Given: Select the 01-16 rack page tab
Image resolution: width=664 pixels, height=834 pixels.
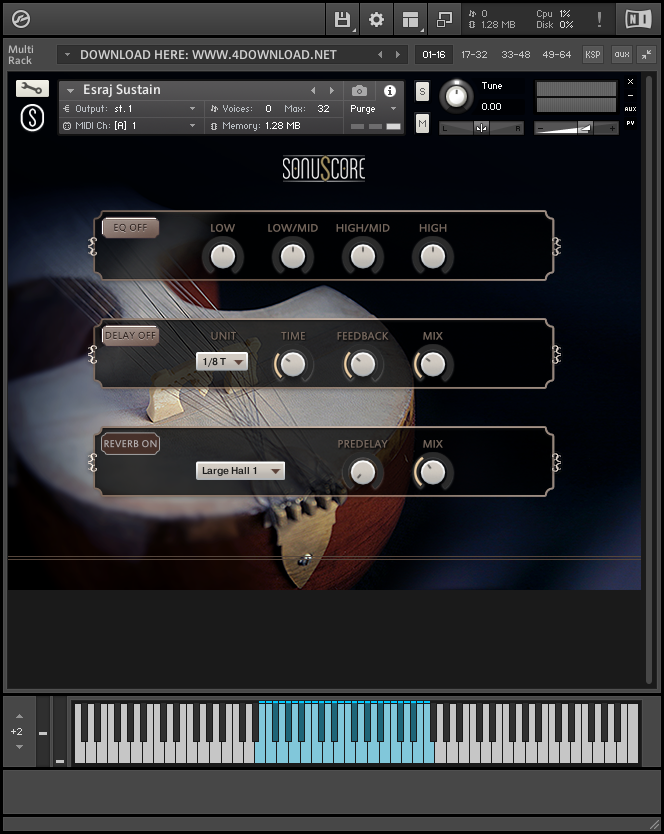Looking at the screenshot, I should [x=434, y=54].
